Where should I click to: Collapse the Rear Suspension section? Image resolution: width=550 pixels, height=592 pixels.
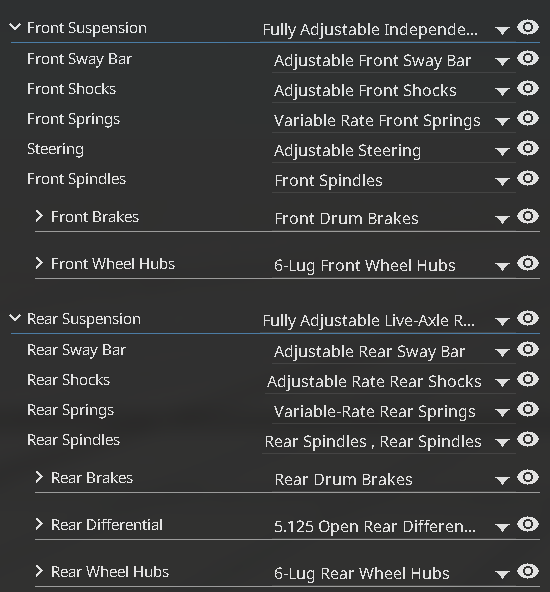[15, 318]
